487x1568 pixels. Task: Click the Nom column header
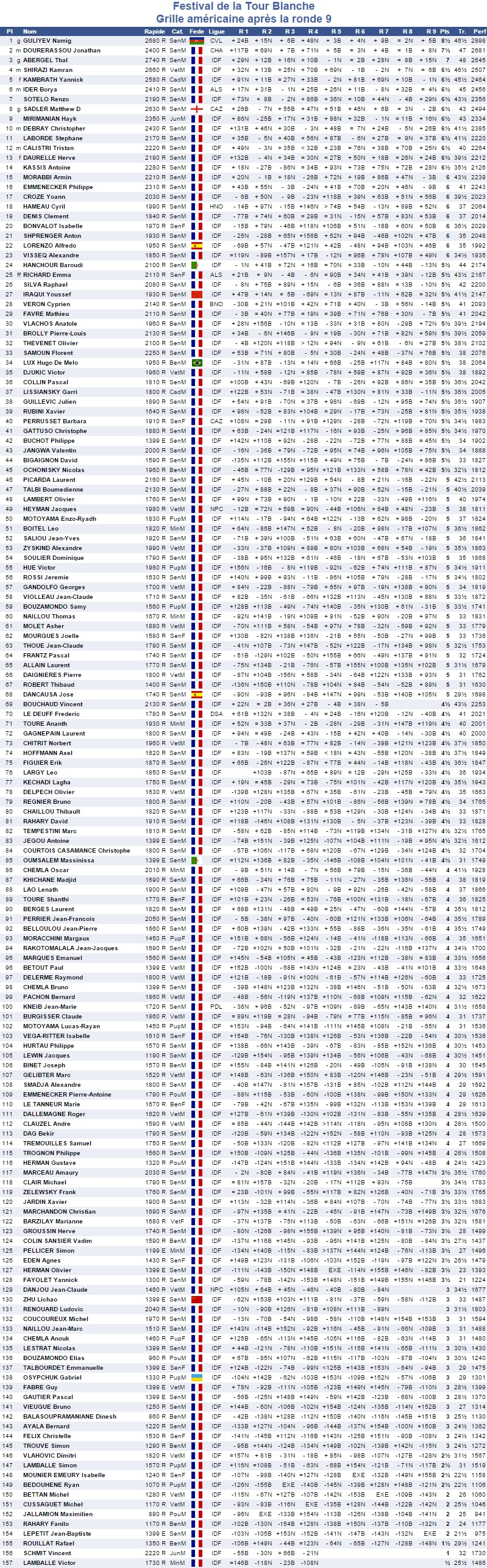(30, 31)
